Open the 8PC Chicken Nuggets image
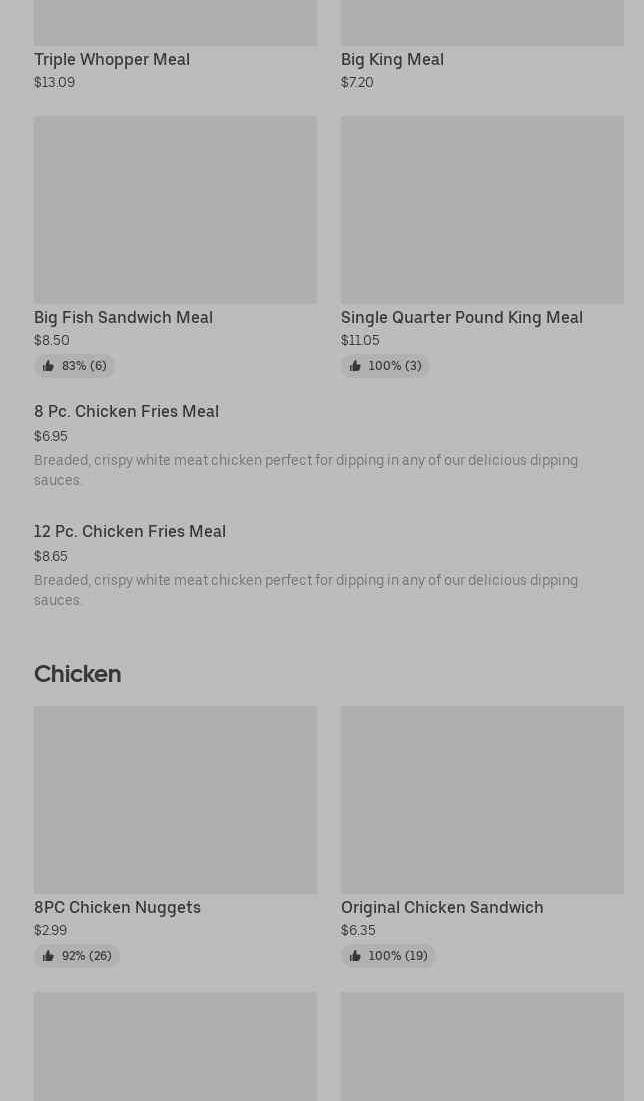 pos(175,800)
